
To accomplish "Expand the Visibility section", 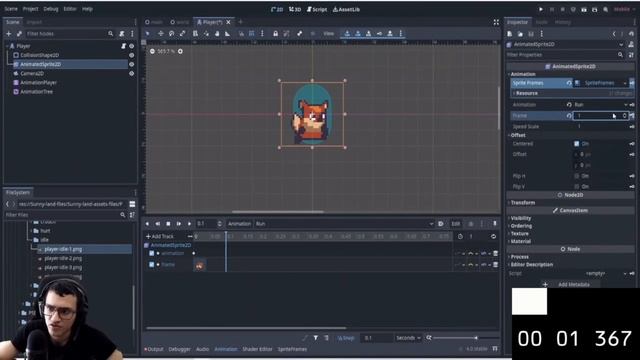I will pyautogui.click(x=521, y=218).
